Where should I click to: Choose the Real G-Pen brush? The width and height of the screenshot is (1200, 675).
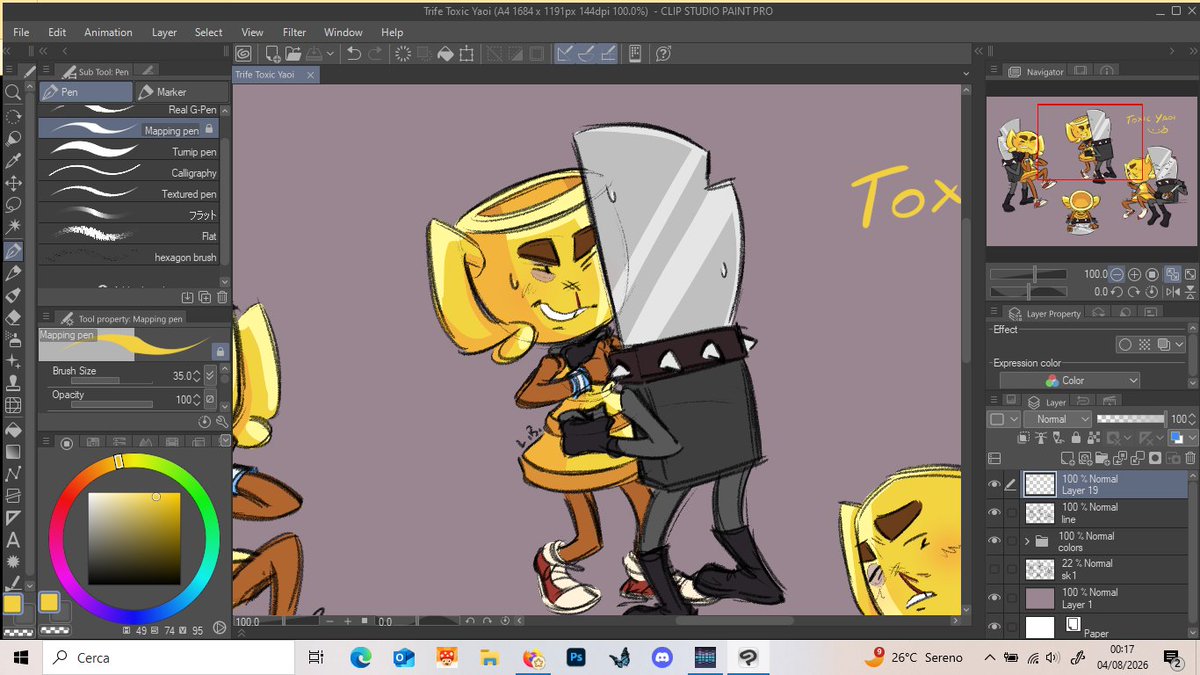coord(128,109)
